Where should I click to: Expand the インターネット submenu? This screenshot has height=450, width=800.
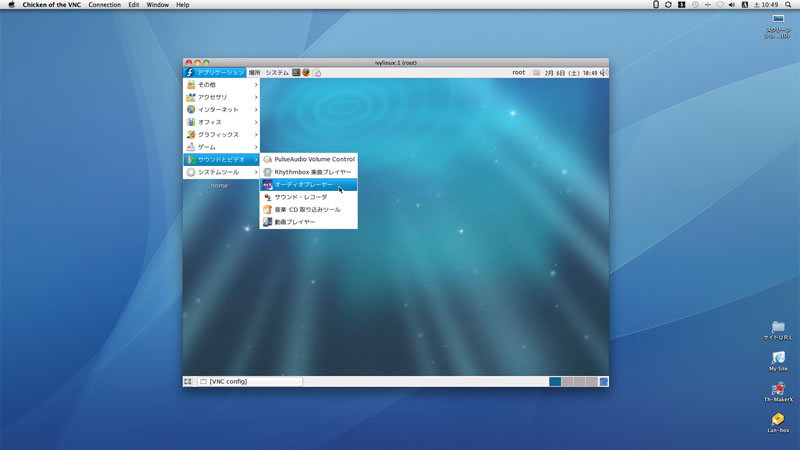pyautogui.click(x=221, y=109)
